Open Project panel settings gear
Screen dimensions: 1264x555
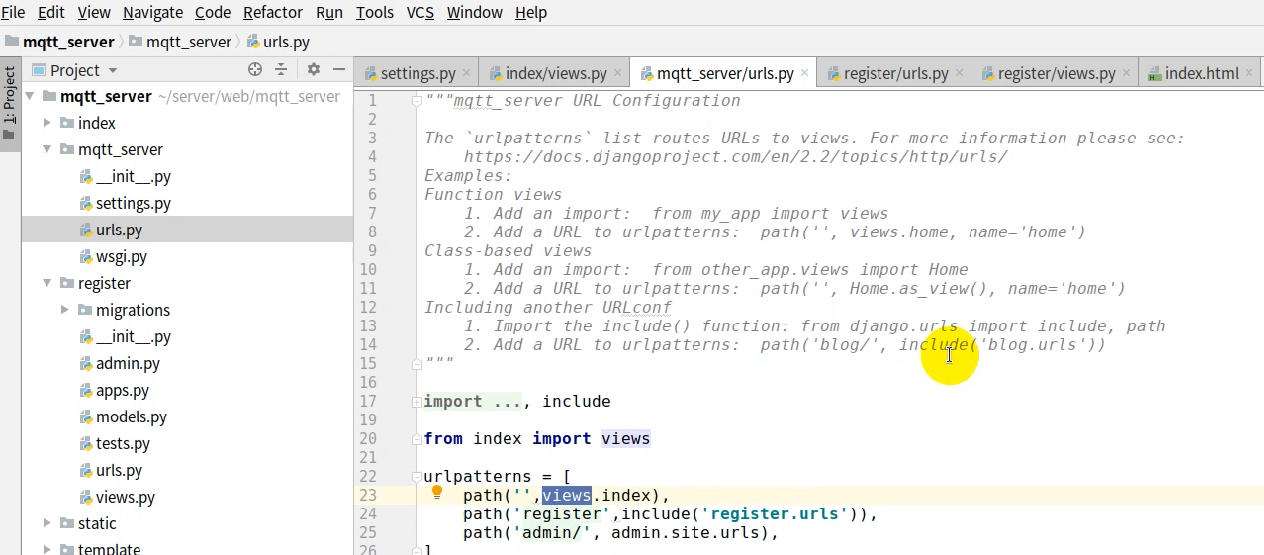(313, 70)
